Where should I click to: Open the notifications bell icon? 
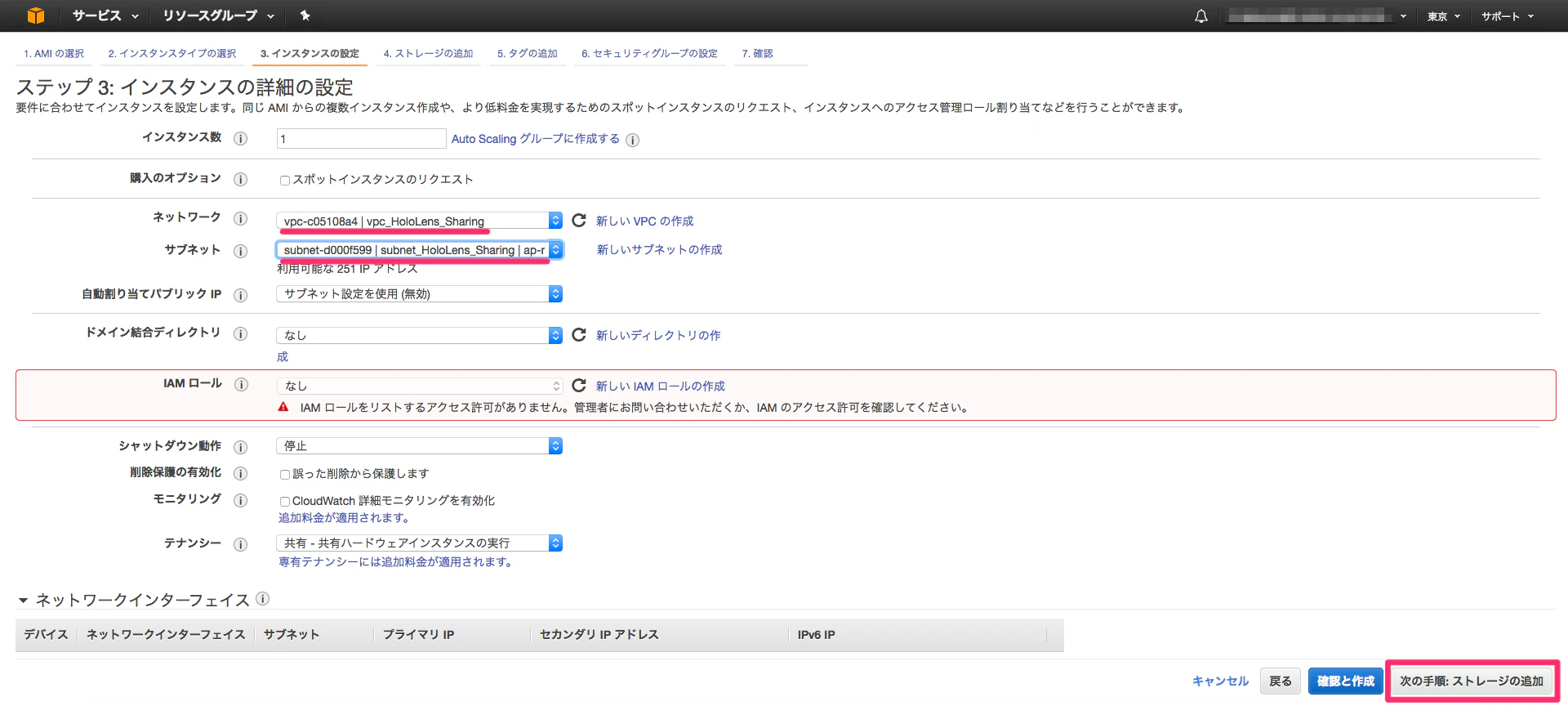pos(1200,16)
